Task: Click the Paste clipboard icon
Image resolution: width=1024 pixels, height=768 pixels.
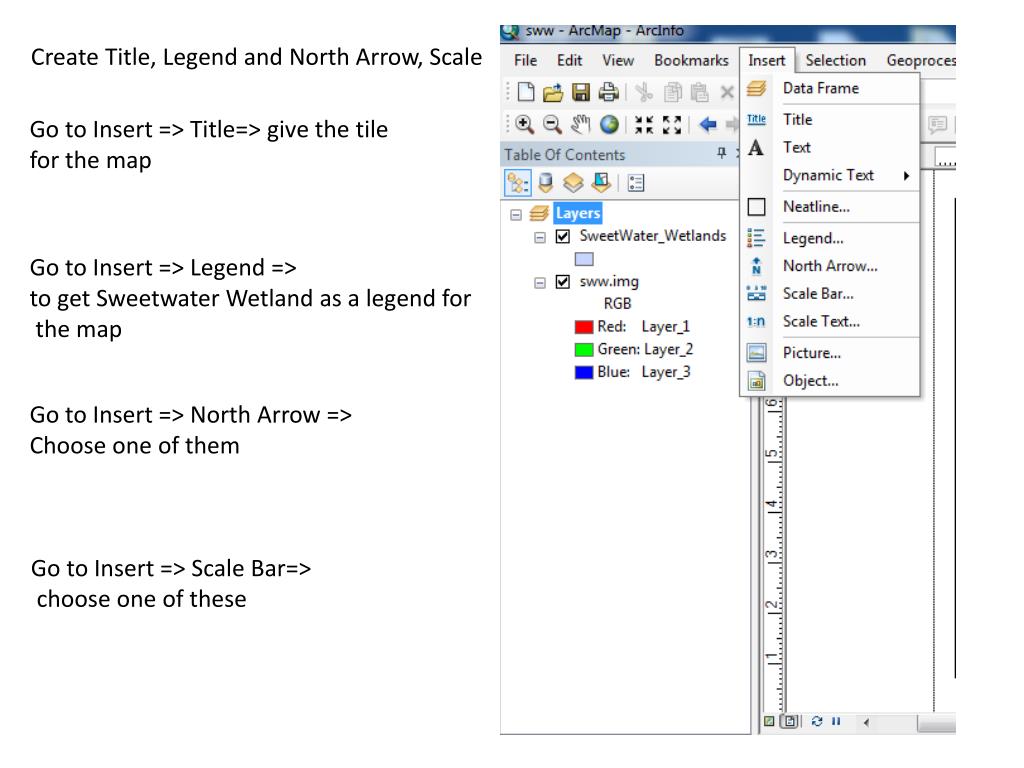Action: (x=699, y=92)
